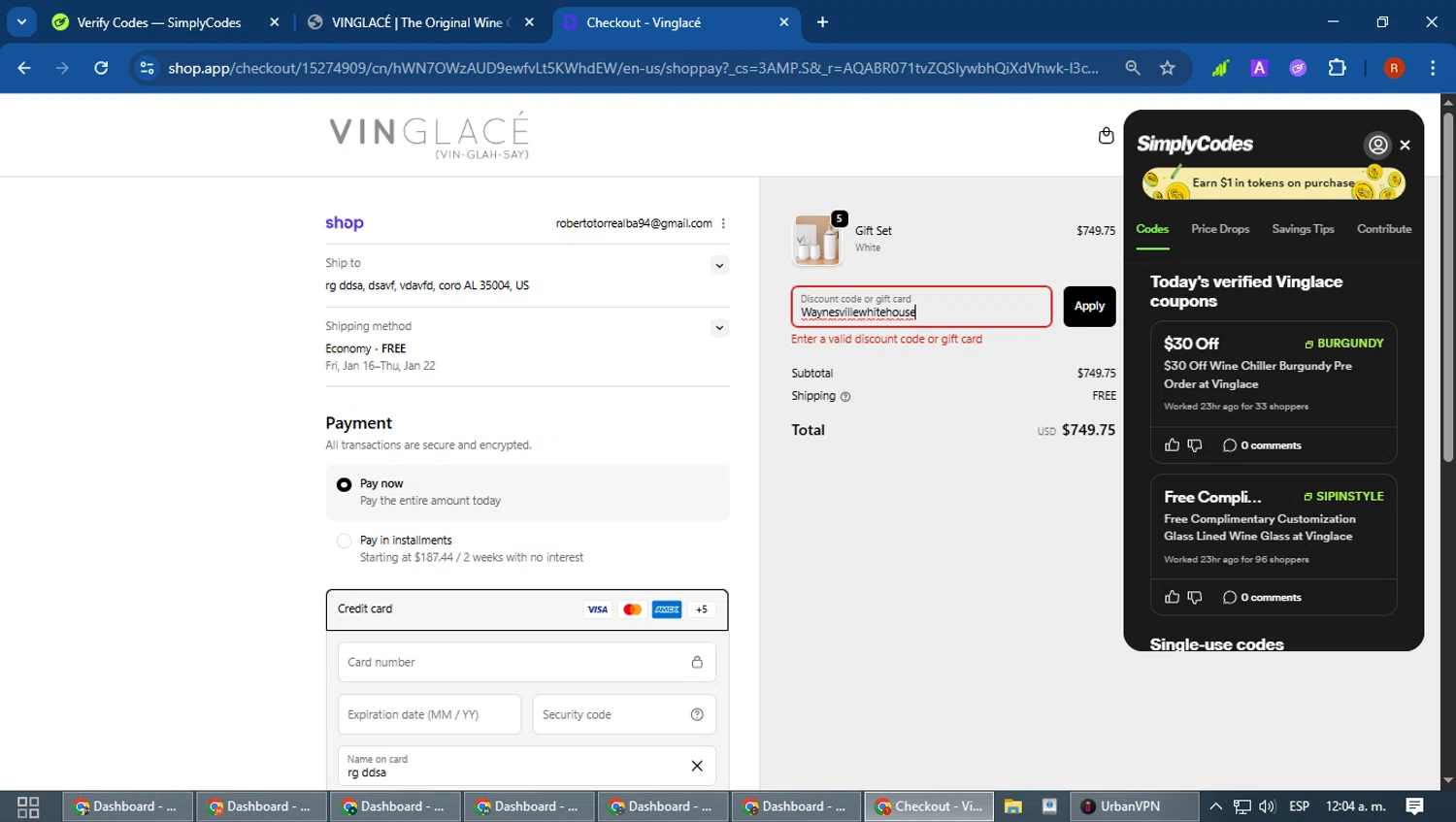1456x822 pixels.
Task: Click the Apply discount button
Action: coord(1089,307)
